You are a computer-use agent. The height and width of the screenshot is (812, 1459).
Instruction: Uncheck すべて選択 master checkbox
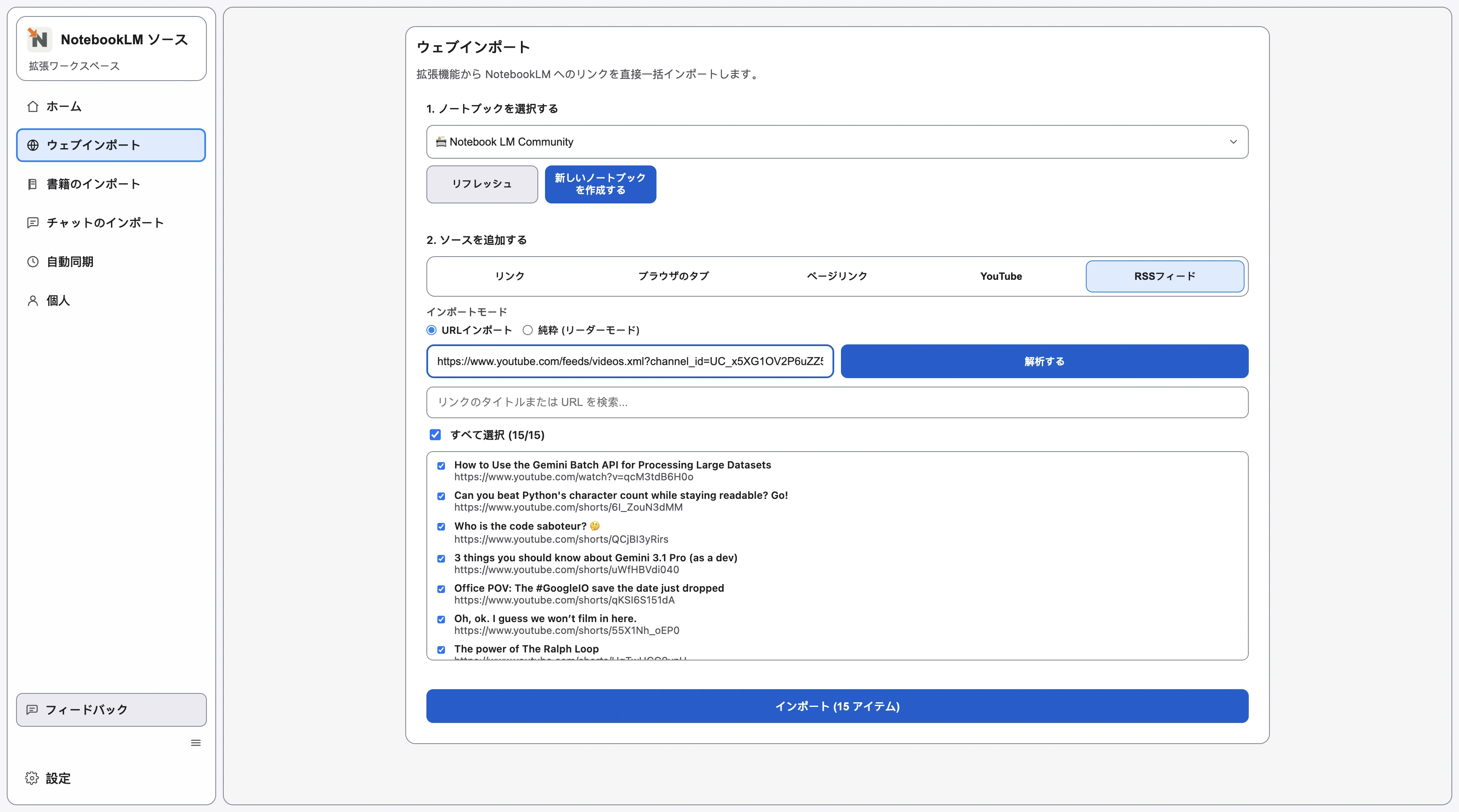436,434
